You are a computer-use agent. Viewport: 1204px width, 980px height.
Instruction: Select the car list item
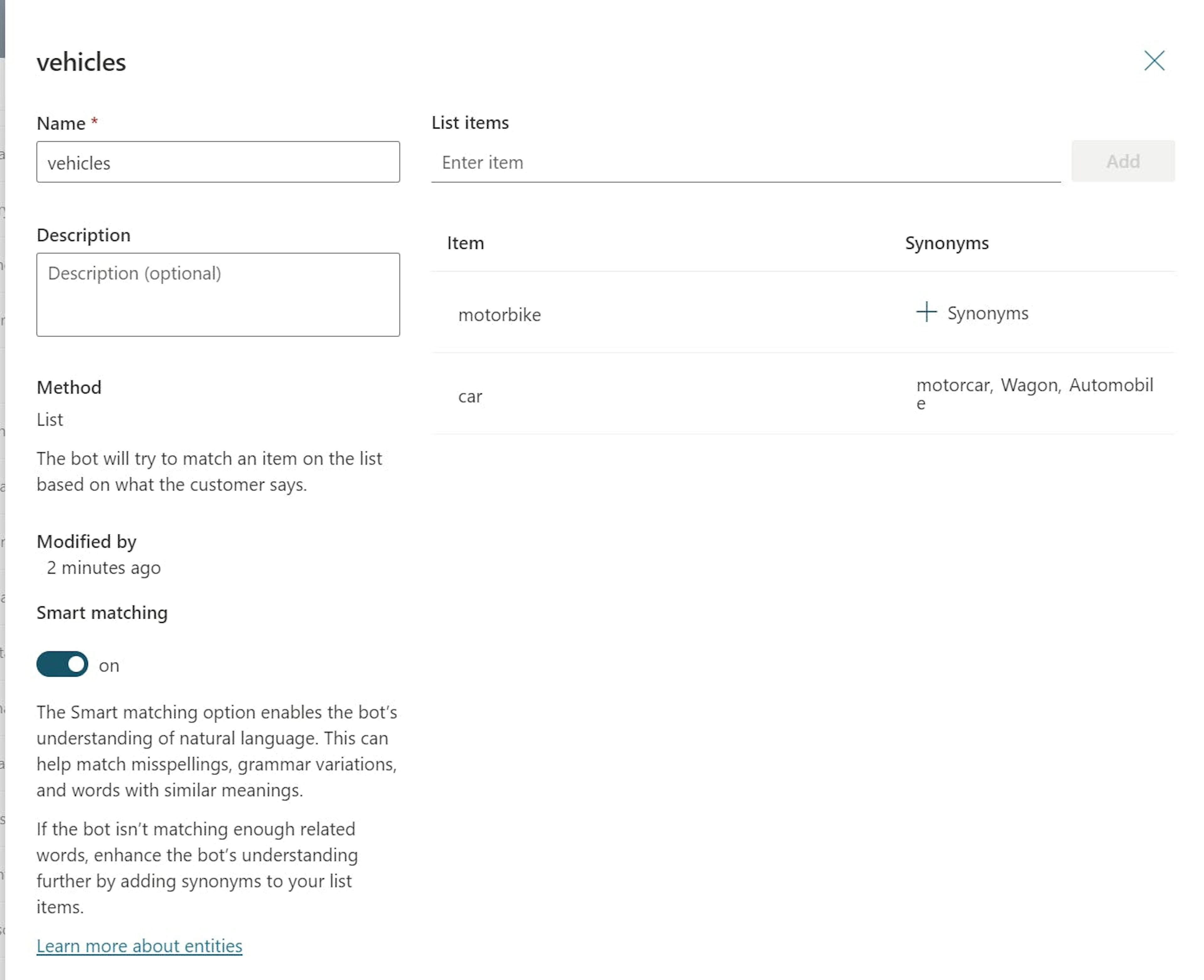[x=470, y=396]
